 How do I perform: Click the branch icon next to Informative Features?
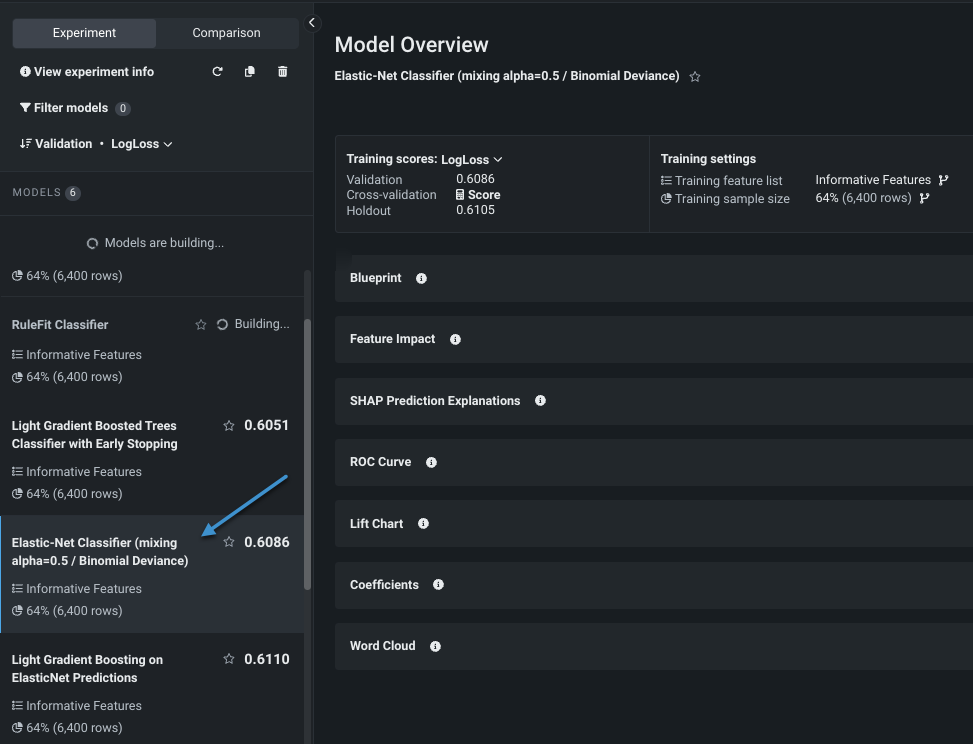[x=943, y=180]
